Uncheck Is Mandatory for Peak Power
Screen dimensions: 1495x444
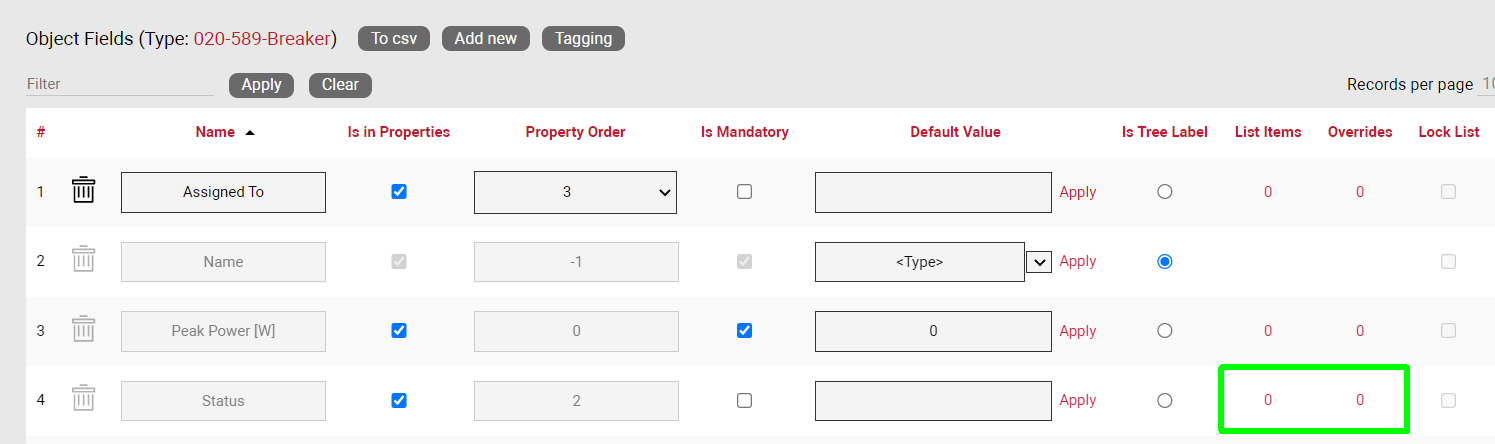coord(744,330)
